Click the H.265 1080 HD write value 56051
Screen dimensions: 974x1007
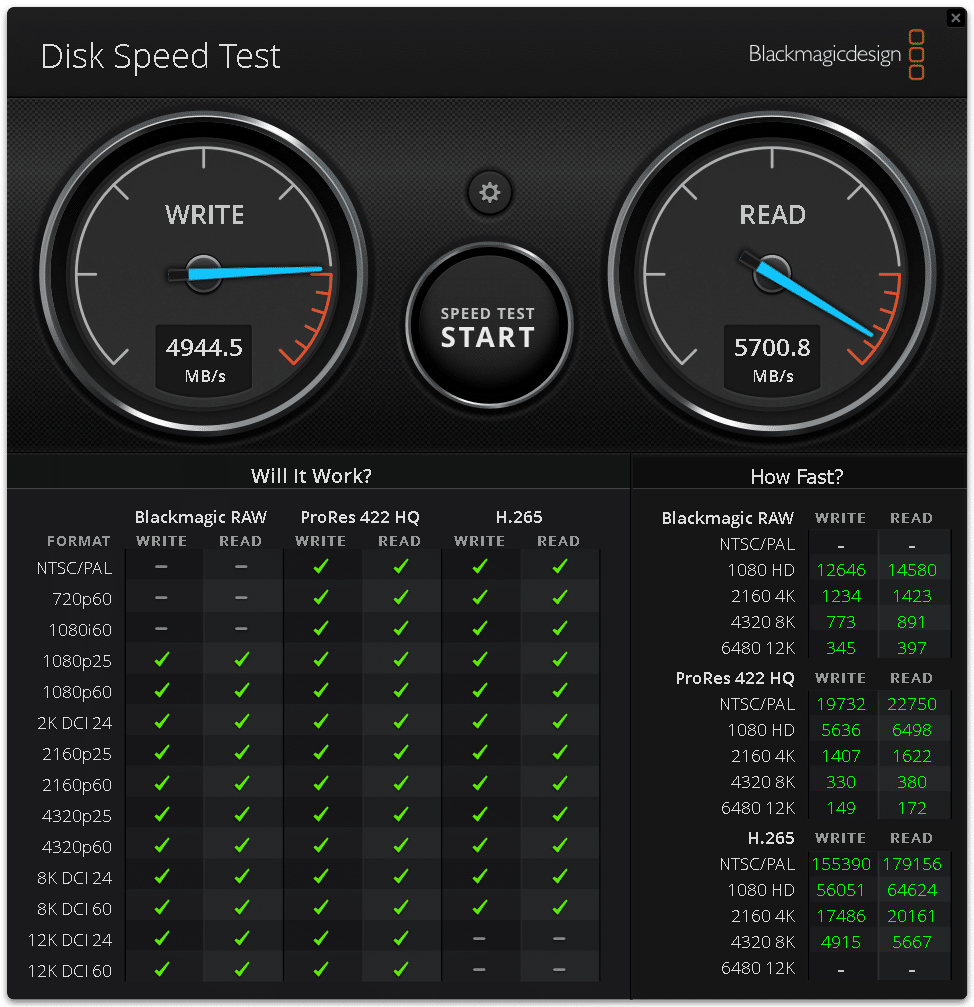841,890
